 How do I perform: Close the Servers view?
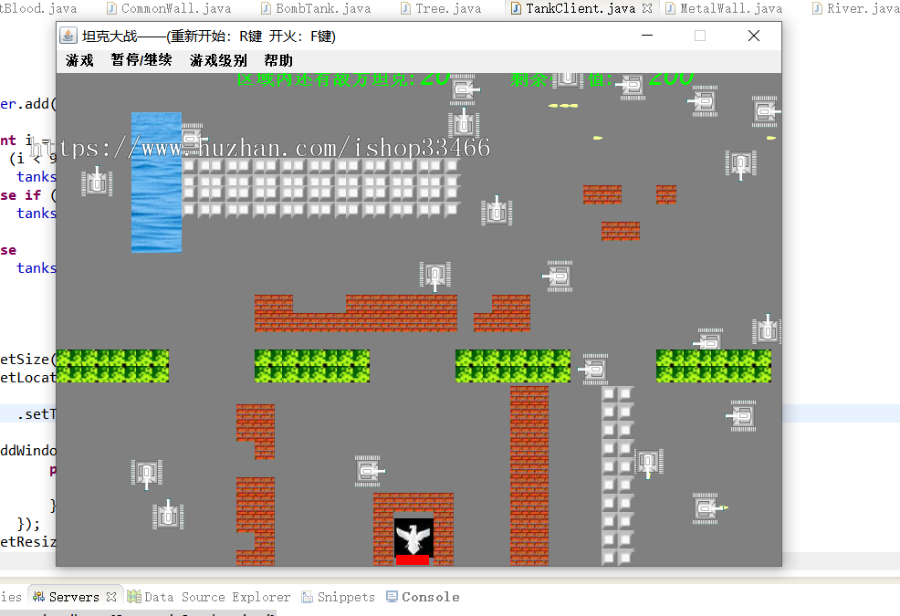[x=111, y=597]
